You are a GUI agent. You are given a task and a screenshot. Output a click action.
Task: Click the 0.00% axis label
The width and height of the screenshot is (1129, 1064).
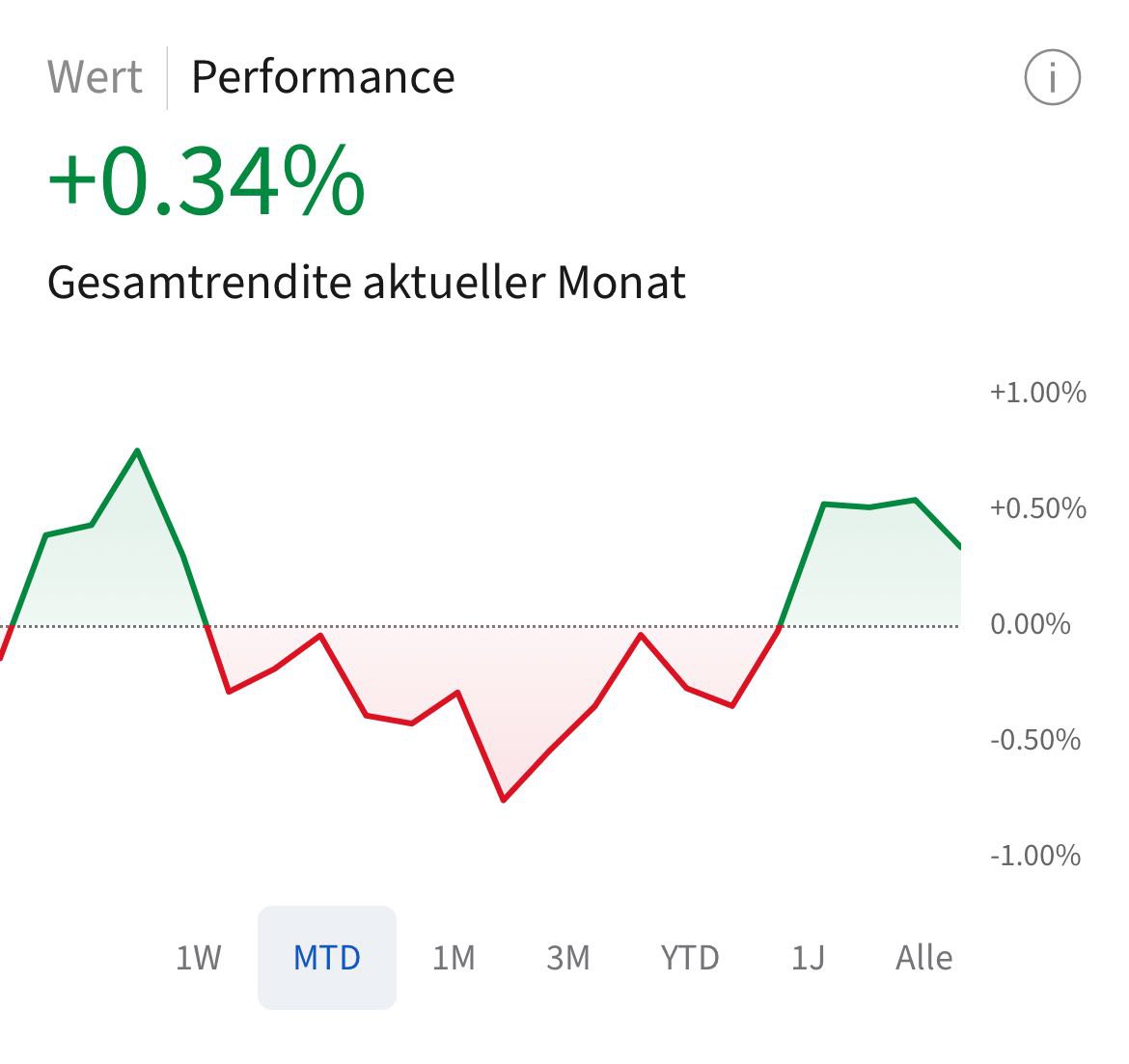[x=1030, y=624]
